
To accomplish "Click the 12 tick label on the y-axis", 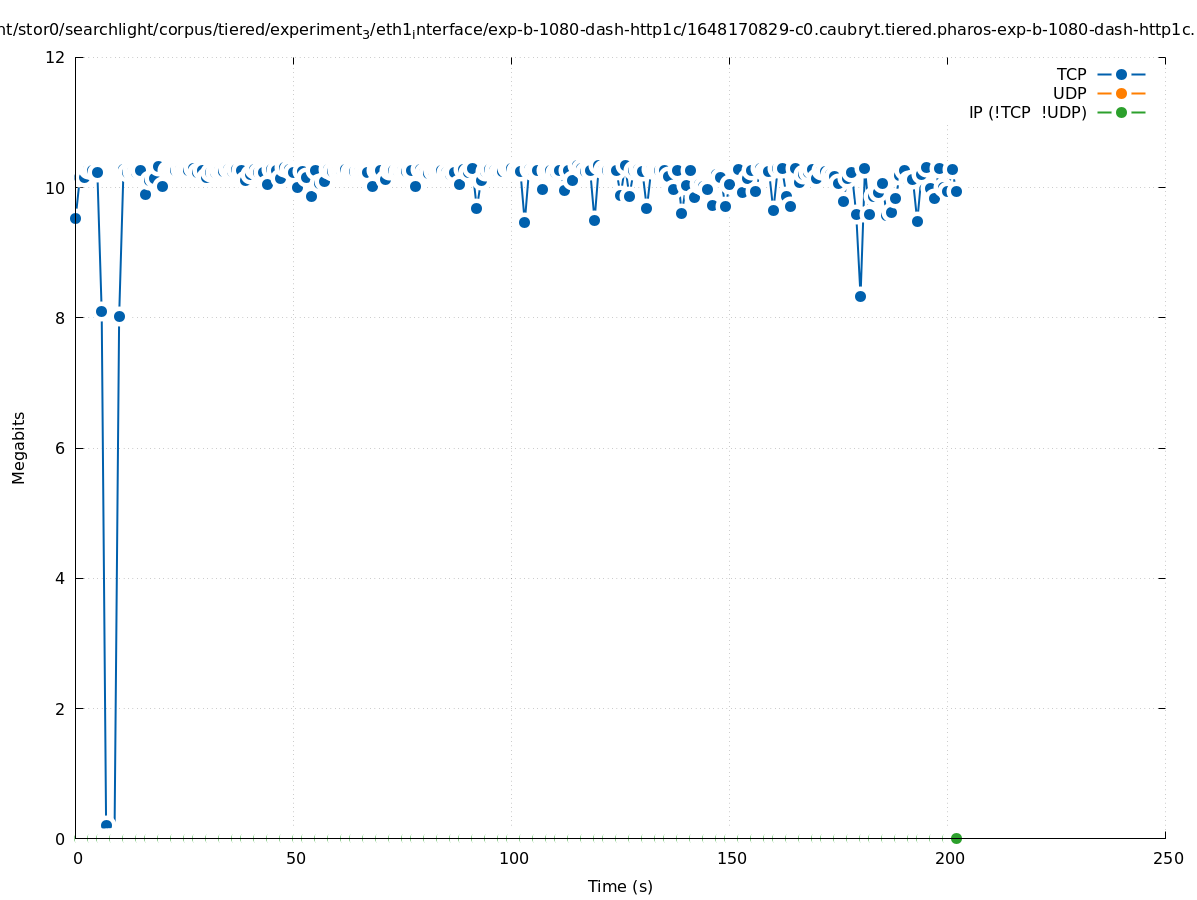I will [x=55, y=57].
